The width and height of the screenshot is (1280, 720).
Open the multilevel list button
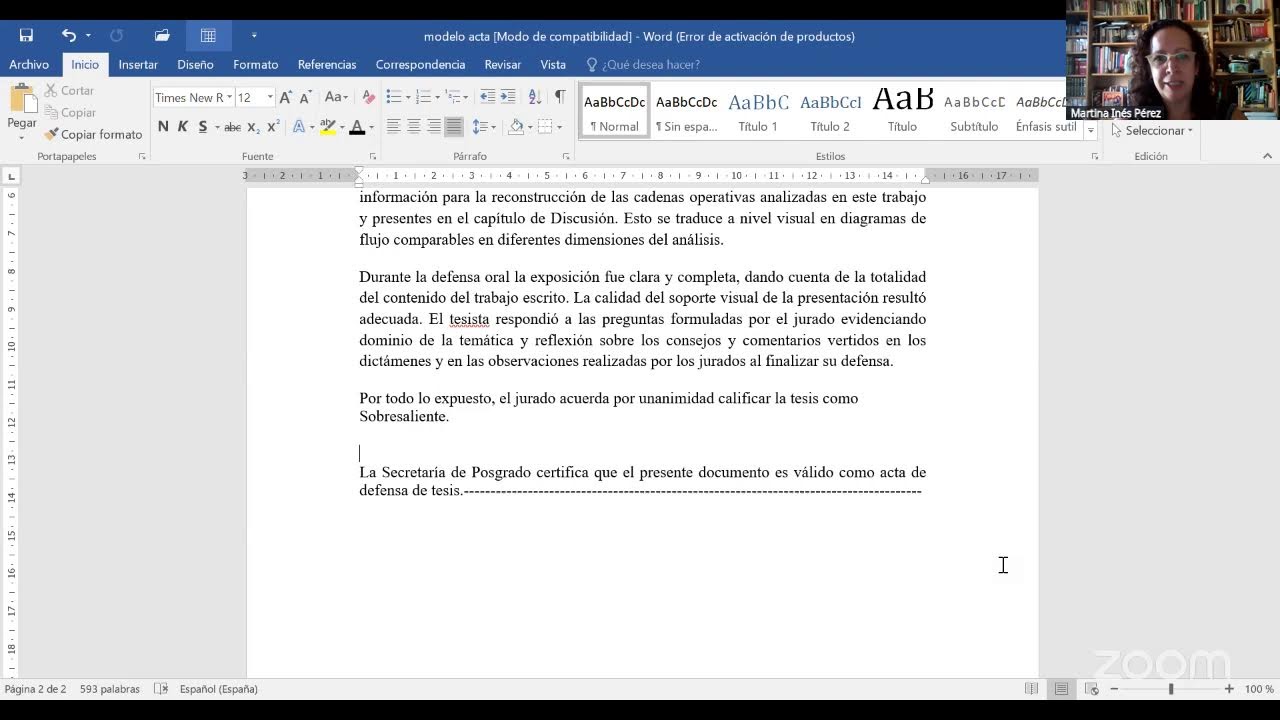pos(454,97)
